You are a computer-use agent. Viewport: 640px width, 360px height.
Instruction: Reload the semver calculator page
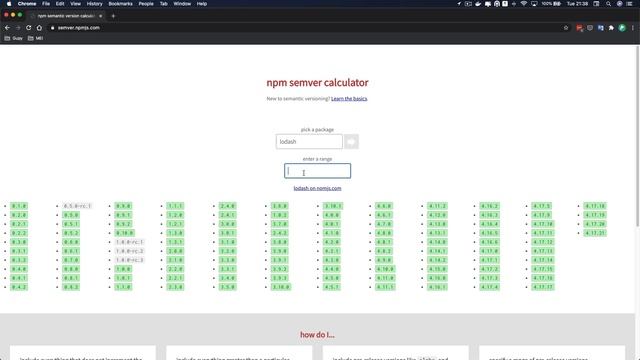click(x=29, y=28)
